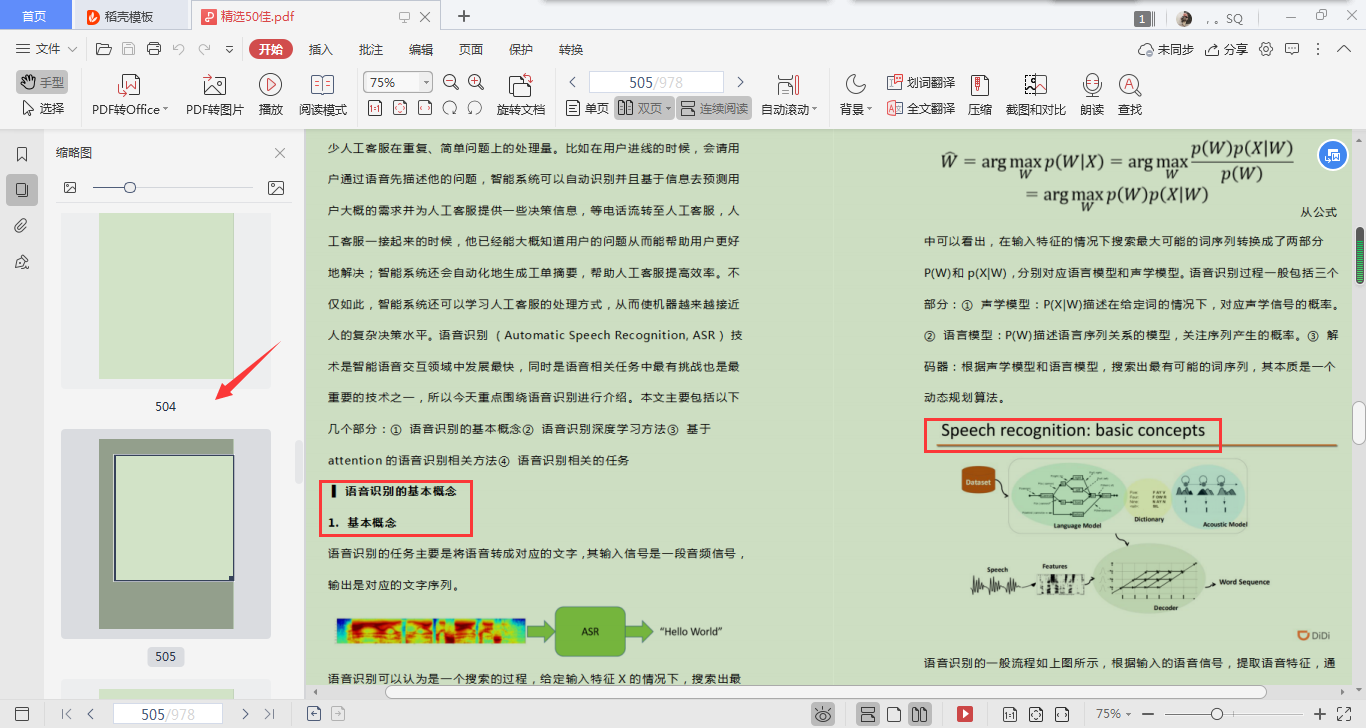Select the hand tool (手型)

coord(42,82)
